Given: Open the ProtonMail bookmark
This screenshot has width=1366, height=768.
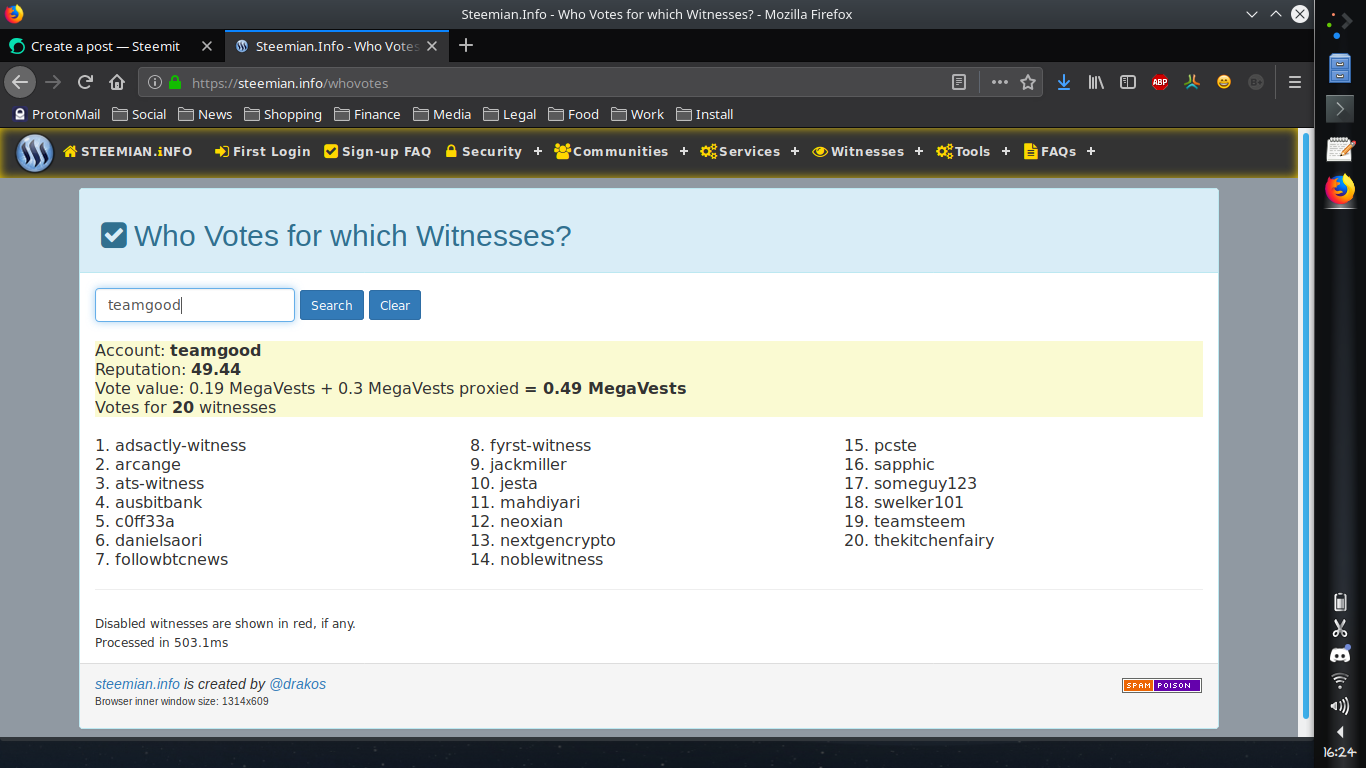Looking at the screenshot, I should [x=57, y=114].
